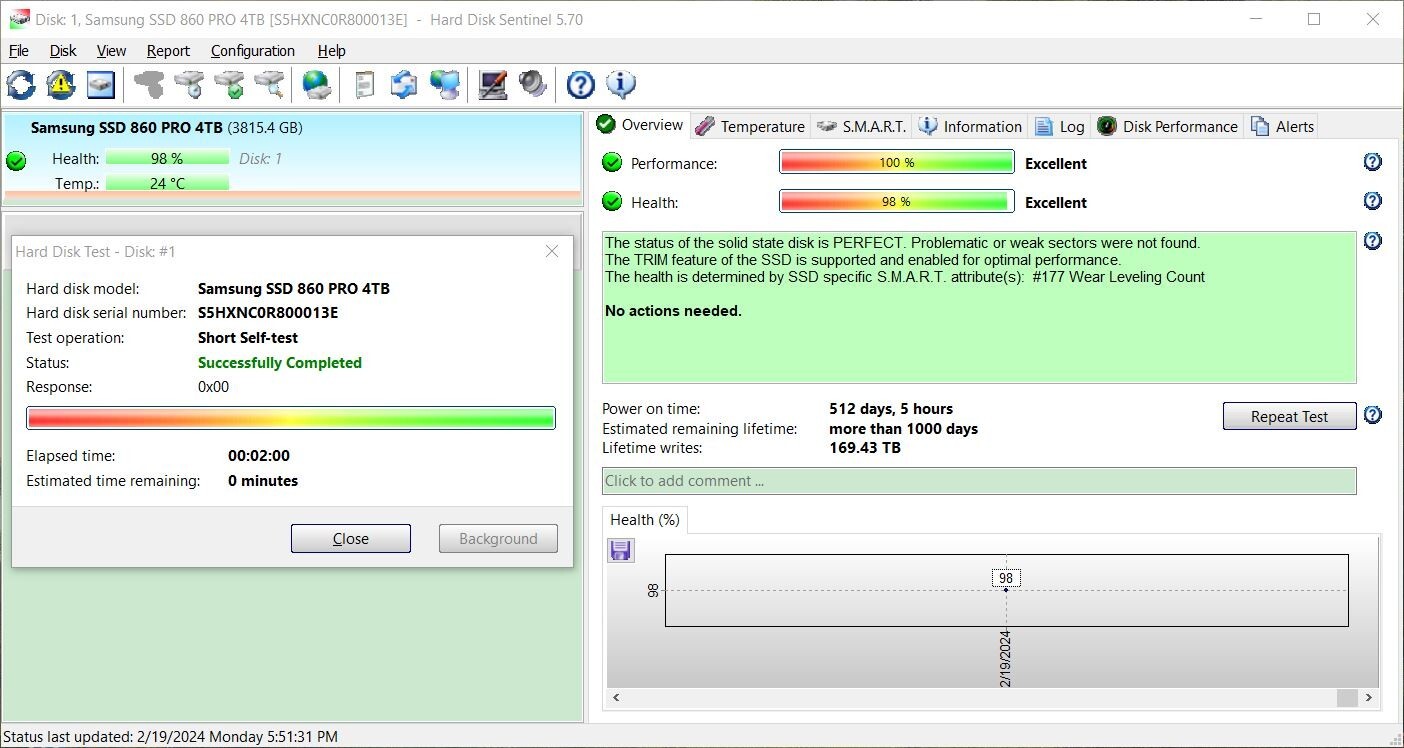
Task: Switch to the Temperature tab
Action: (750, 126)
